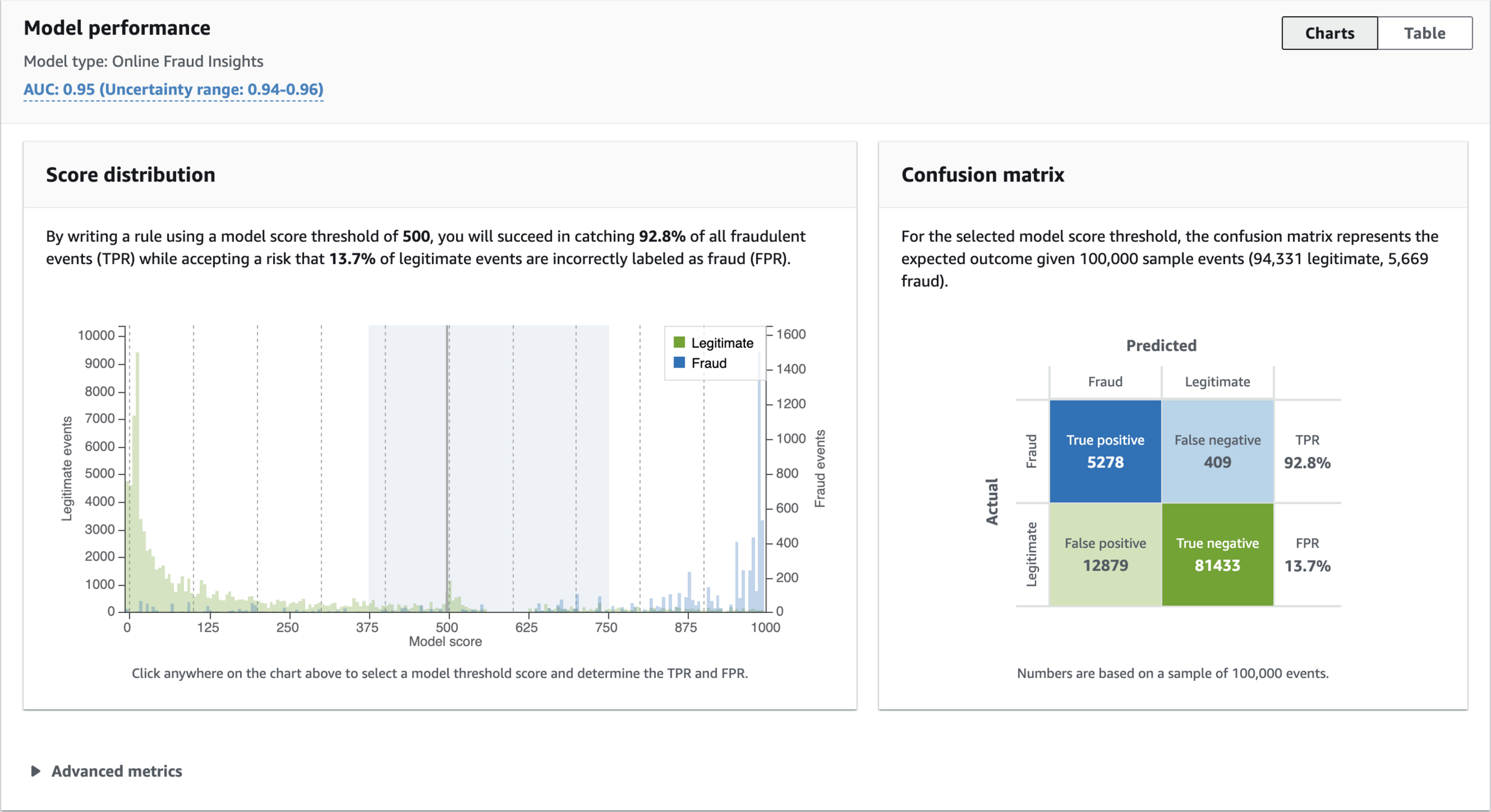The height and width of the screenshot is (812, 1491).
Task: Click the False negative 409 cell
Action: (1217, 451)
